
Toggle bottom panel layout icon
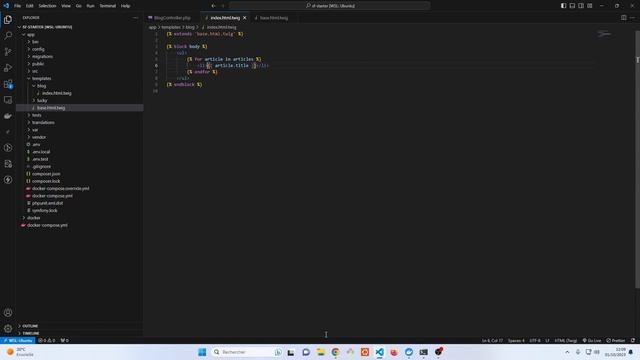click(x=572, y=6)
